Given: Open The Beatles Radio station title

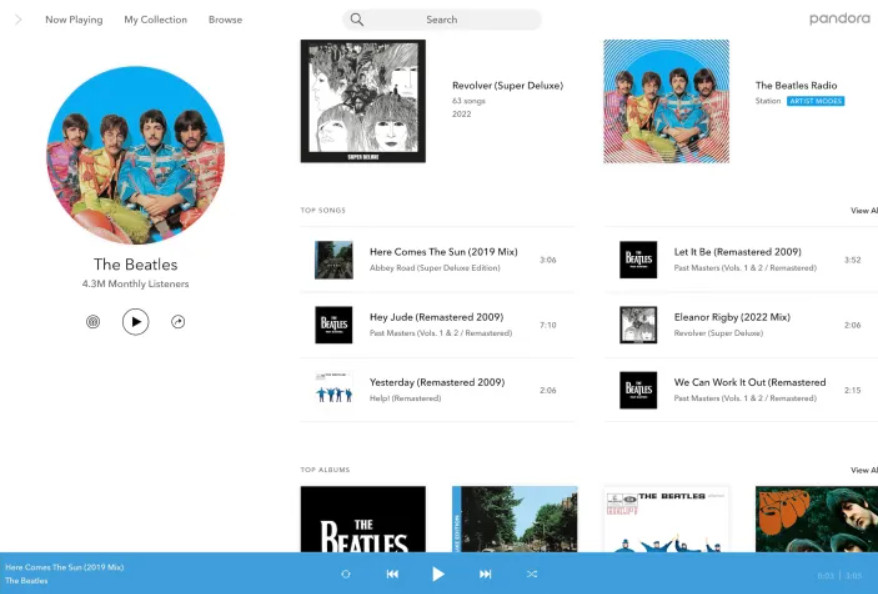Looking at the screenshot, I should tap(796, 86).
